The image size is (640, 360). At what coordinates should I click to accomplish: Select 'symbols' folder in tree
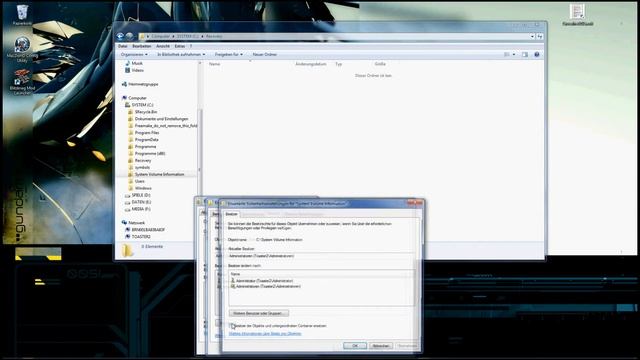tap(142, 167)
